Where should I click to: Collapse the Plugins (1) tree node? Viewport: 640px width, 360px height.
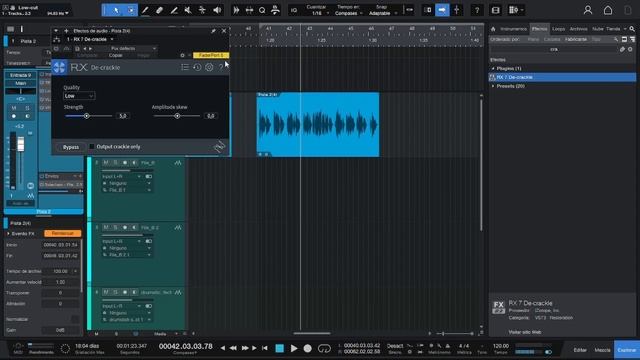pos(493,69)
